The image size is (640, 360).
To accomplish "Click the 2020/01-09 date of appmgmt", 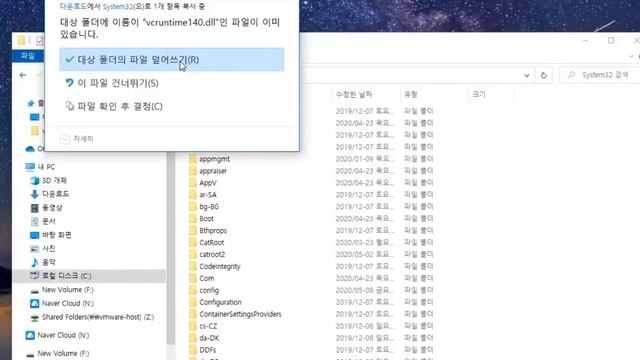I will (365, 159).
